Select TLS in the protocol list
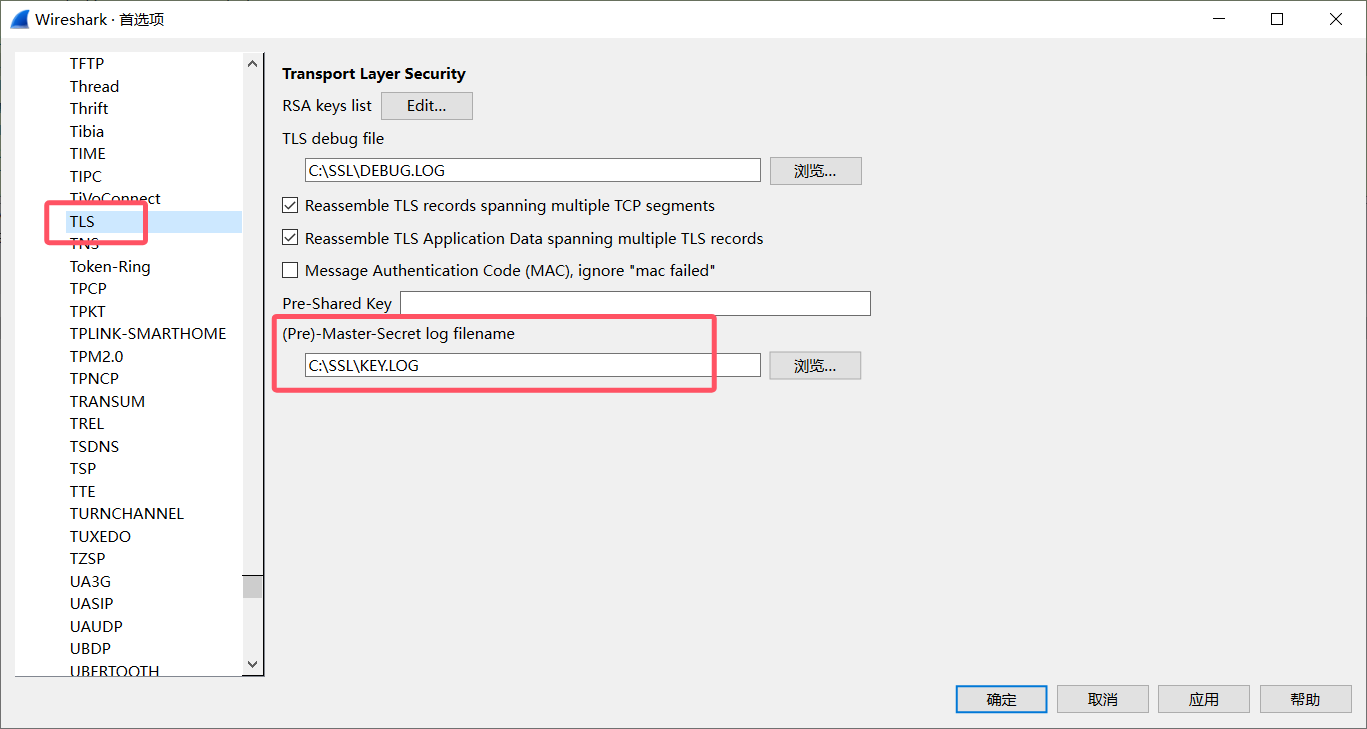The image size is (1367, 729). (82, 221)
